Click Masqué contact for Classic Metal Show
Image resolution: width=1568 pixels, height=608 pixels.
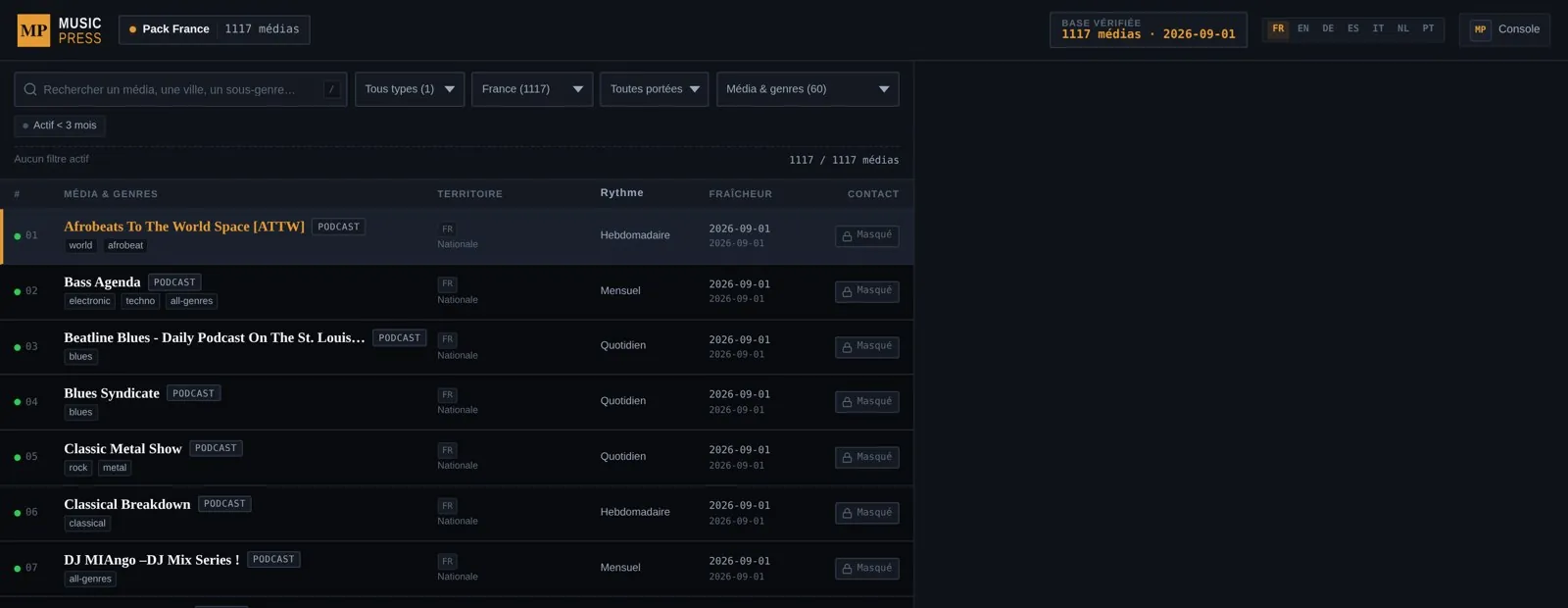coord(867,458)
